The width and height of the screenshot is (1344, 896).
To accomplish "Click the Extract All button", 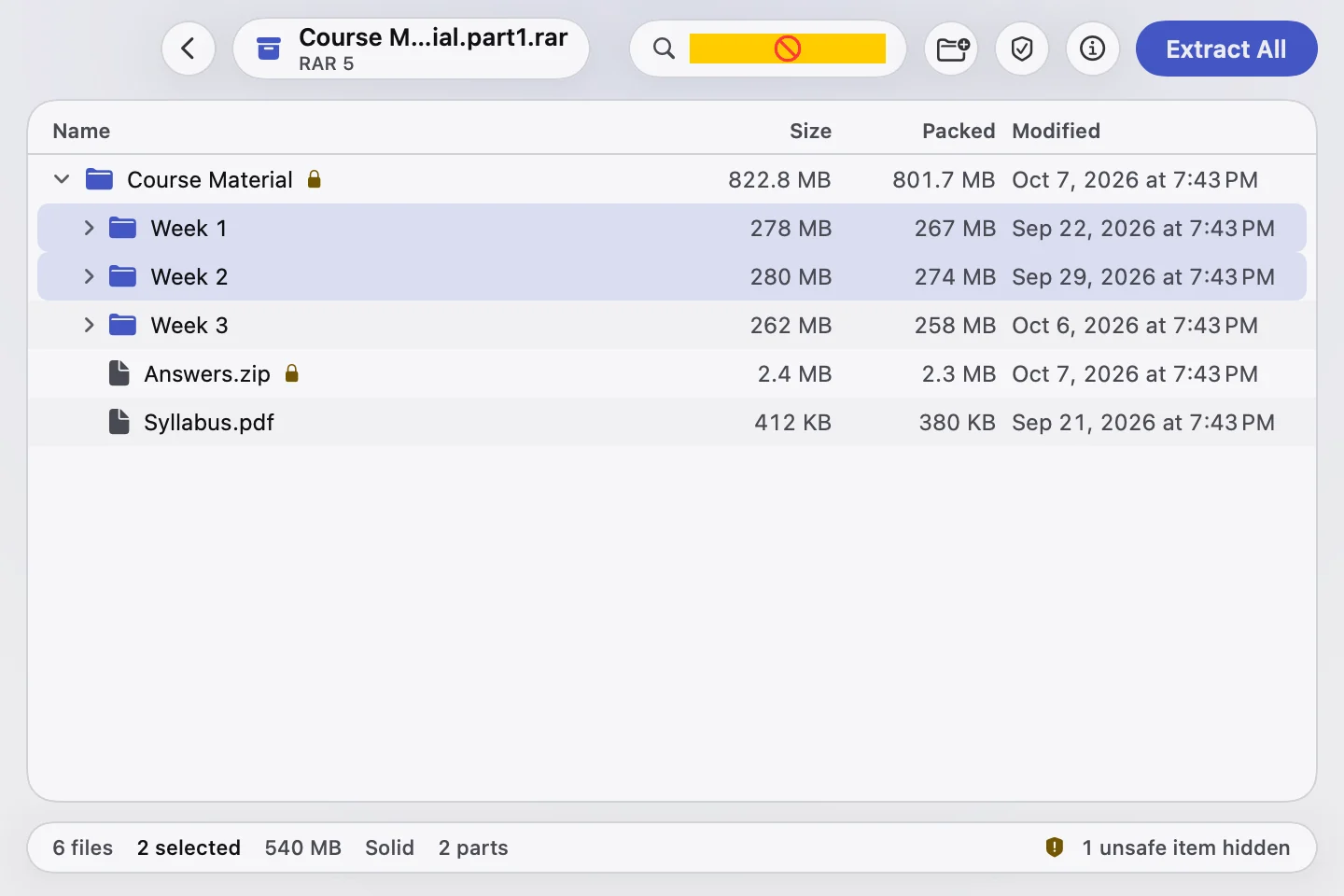I will [1226, 49].
